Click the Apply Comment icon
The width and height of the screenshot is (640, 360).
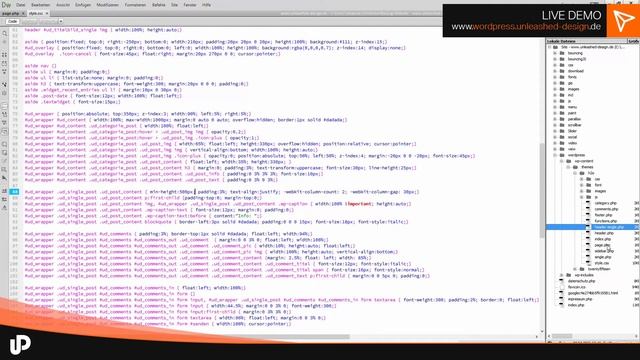tap(4, 144)
